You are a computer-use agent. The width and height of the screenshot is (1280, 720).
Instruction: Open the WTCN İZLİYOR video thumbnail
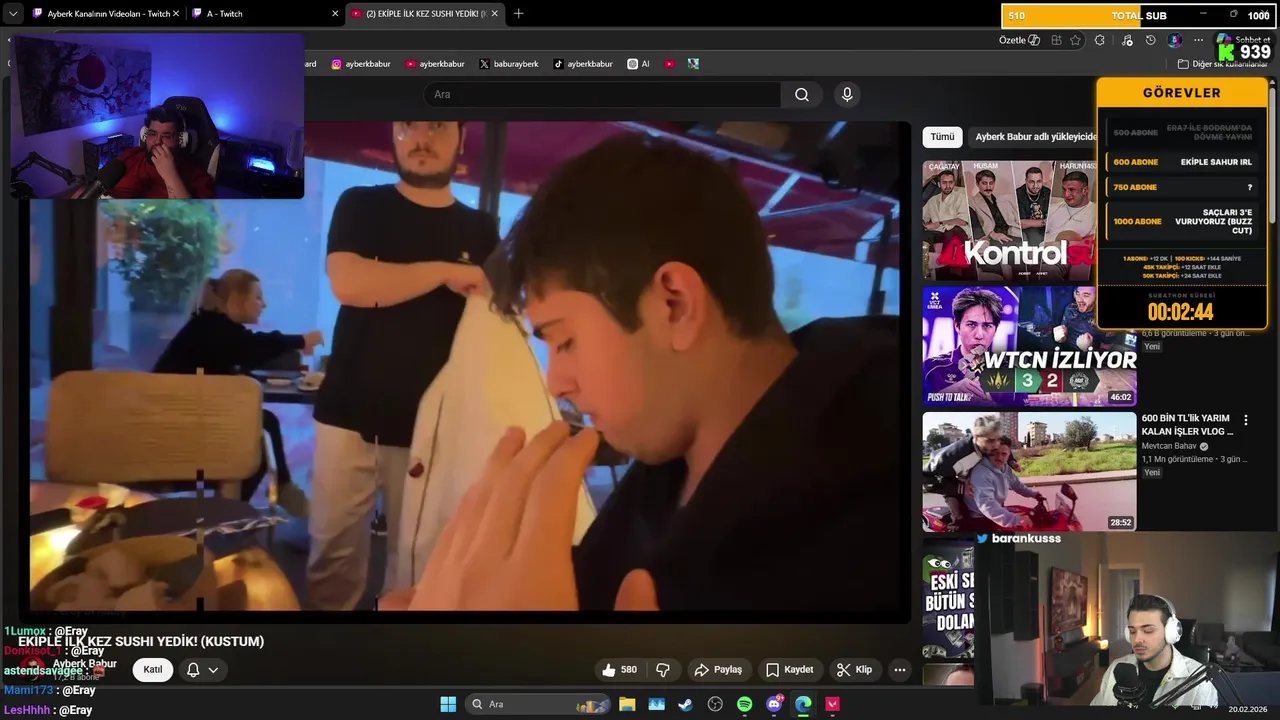[x=1029, y=346]
